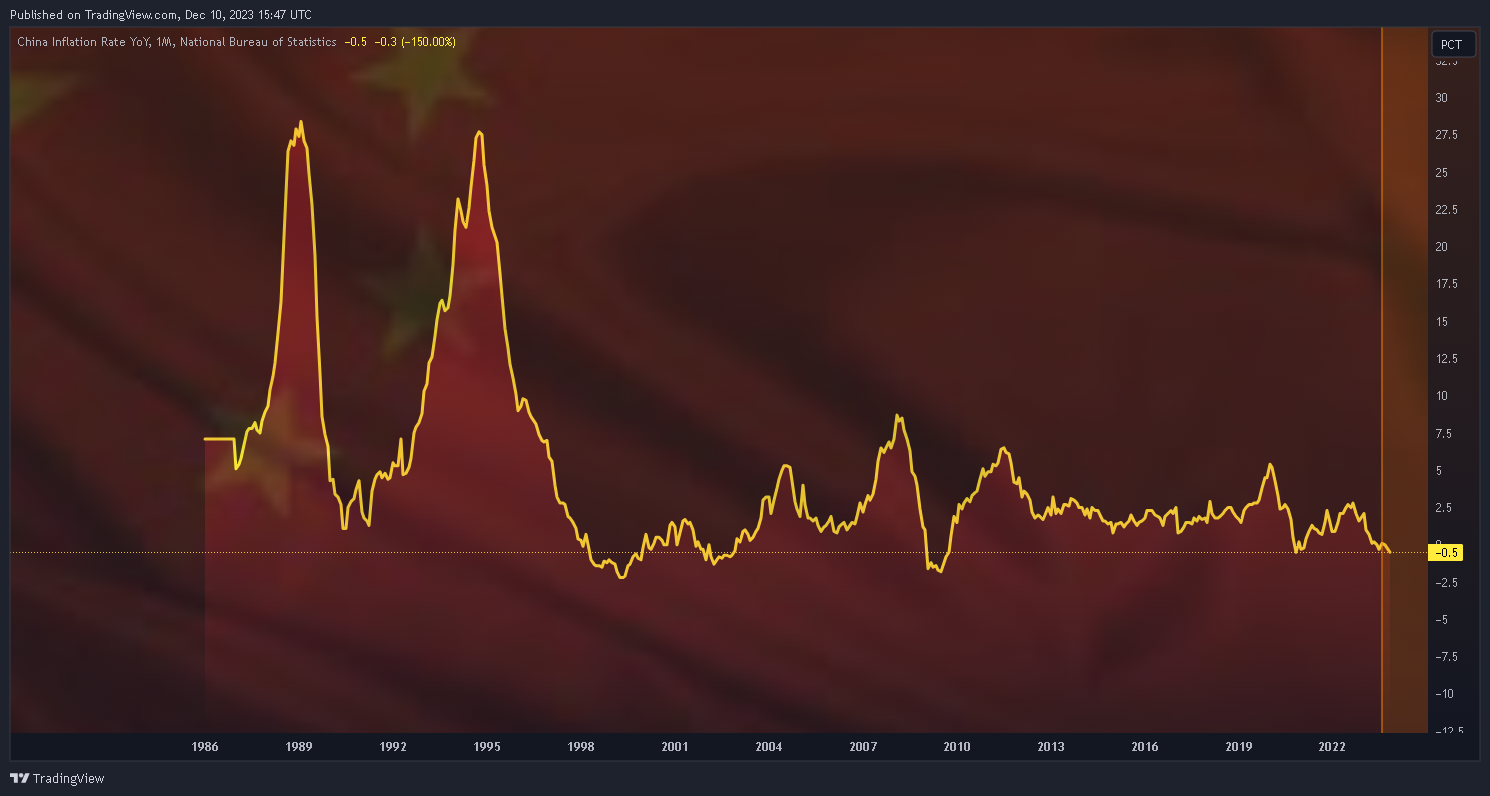The width and height of the screenshot is (1490, 796).
Task: Click the 1989 year label on time axis
Action: pos(299,747)
